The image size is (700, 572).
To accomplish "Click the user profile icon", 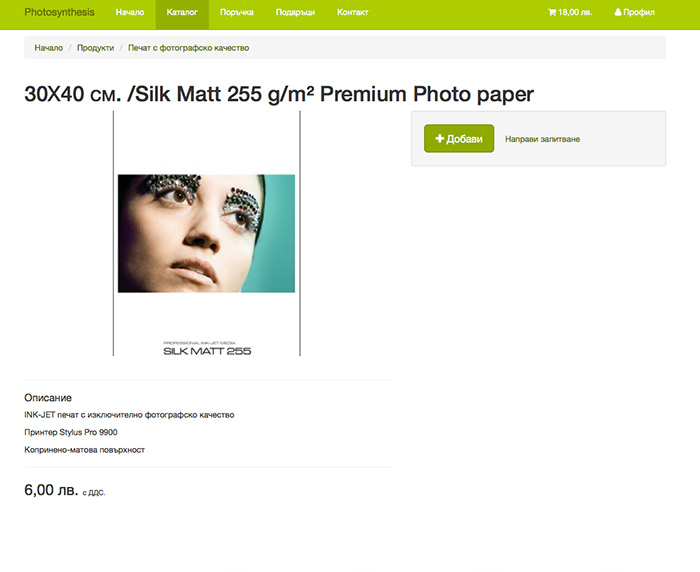I will click(x=618, y=13).
